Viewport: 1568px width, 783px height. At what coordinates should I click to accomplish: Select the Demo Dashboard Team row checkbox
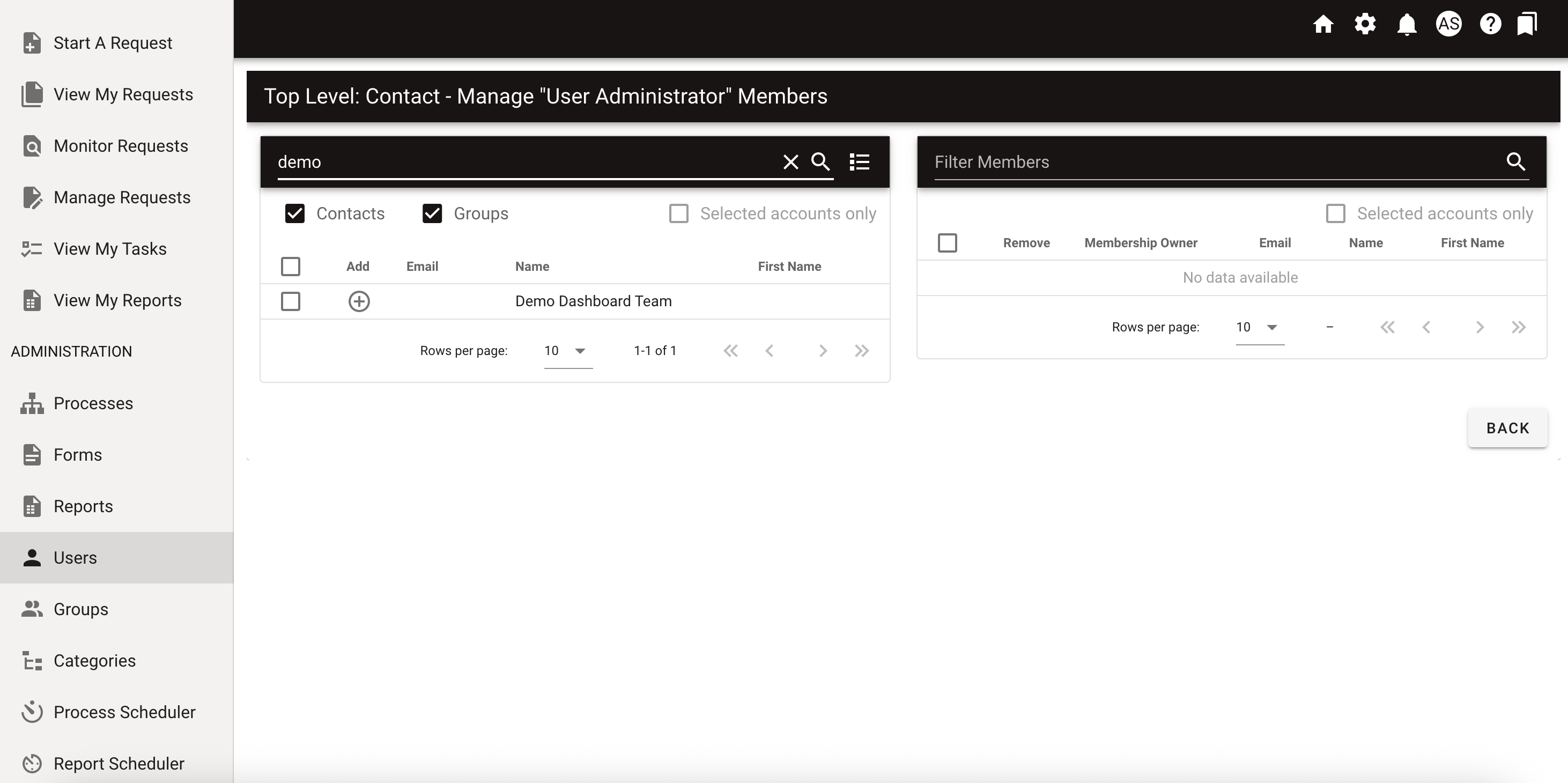click(290, 301)
